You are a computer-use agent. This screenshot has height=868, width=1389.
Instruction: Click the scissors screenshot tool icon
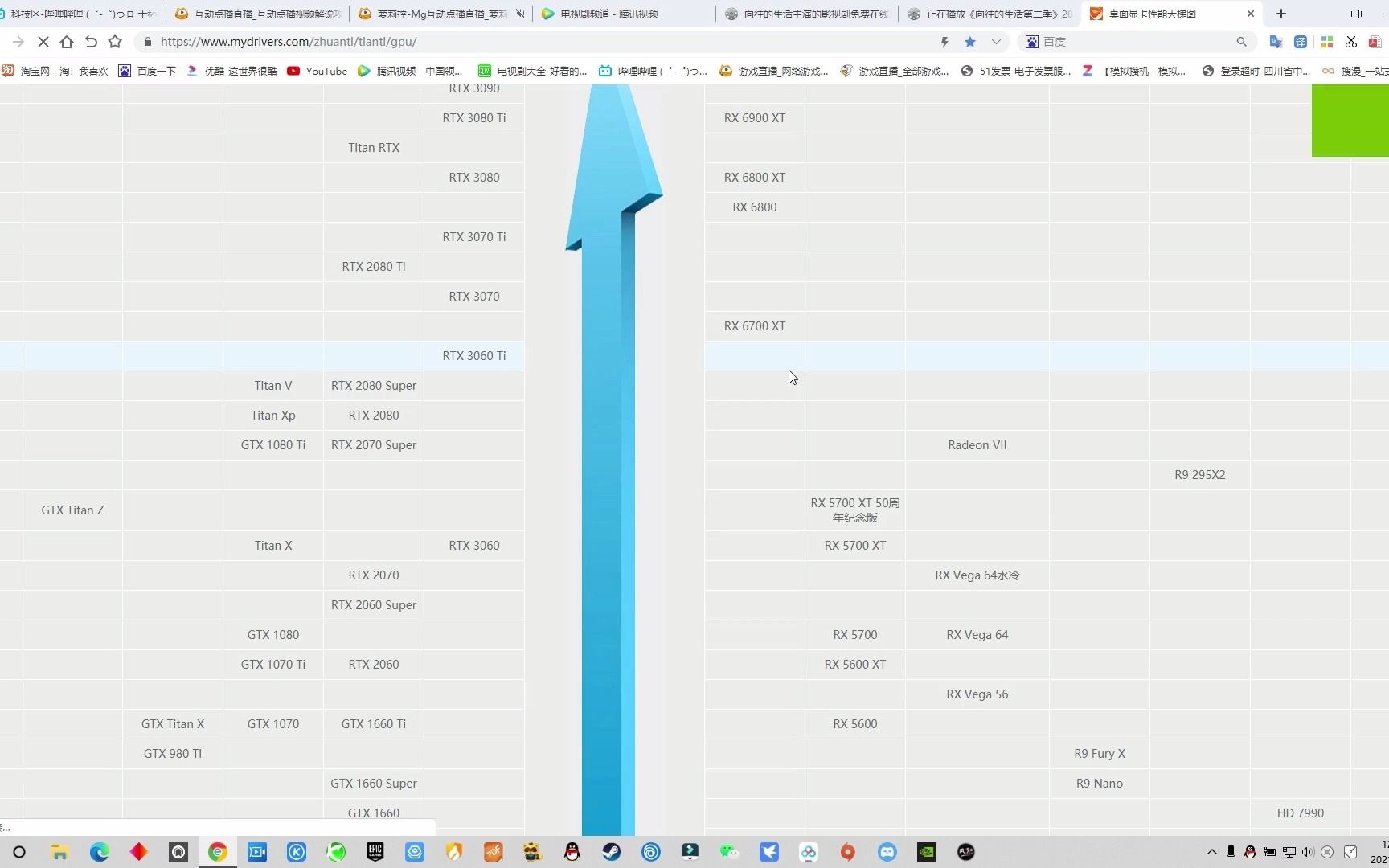click(x=1351, y=42)
